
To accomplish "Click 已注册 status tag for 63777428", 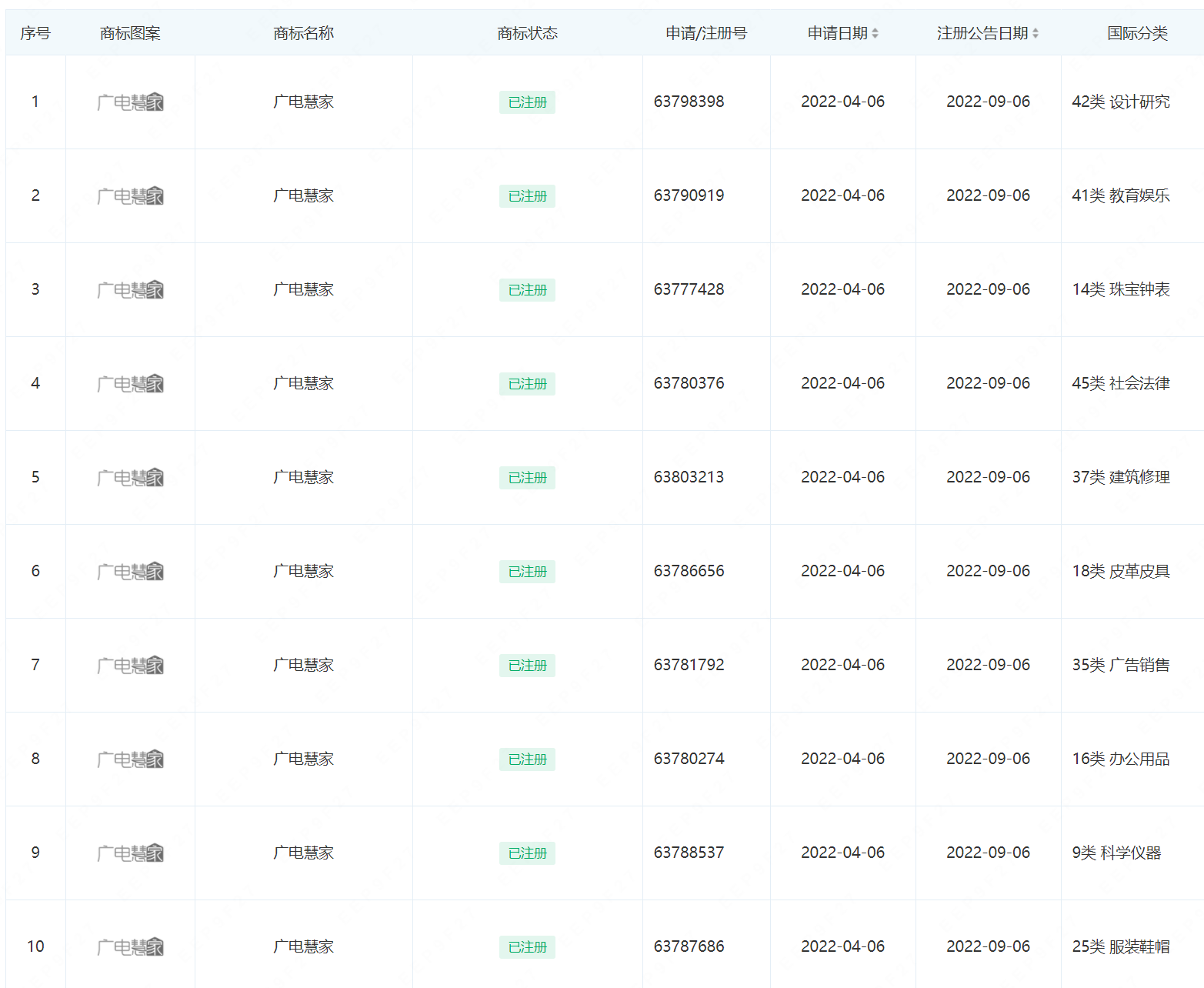I will 527,290.
